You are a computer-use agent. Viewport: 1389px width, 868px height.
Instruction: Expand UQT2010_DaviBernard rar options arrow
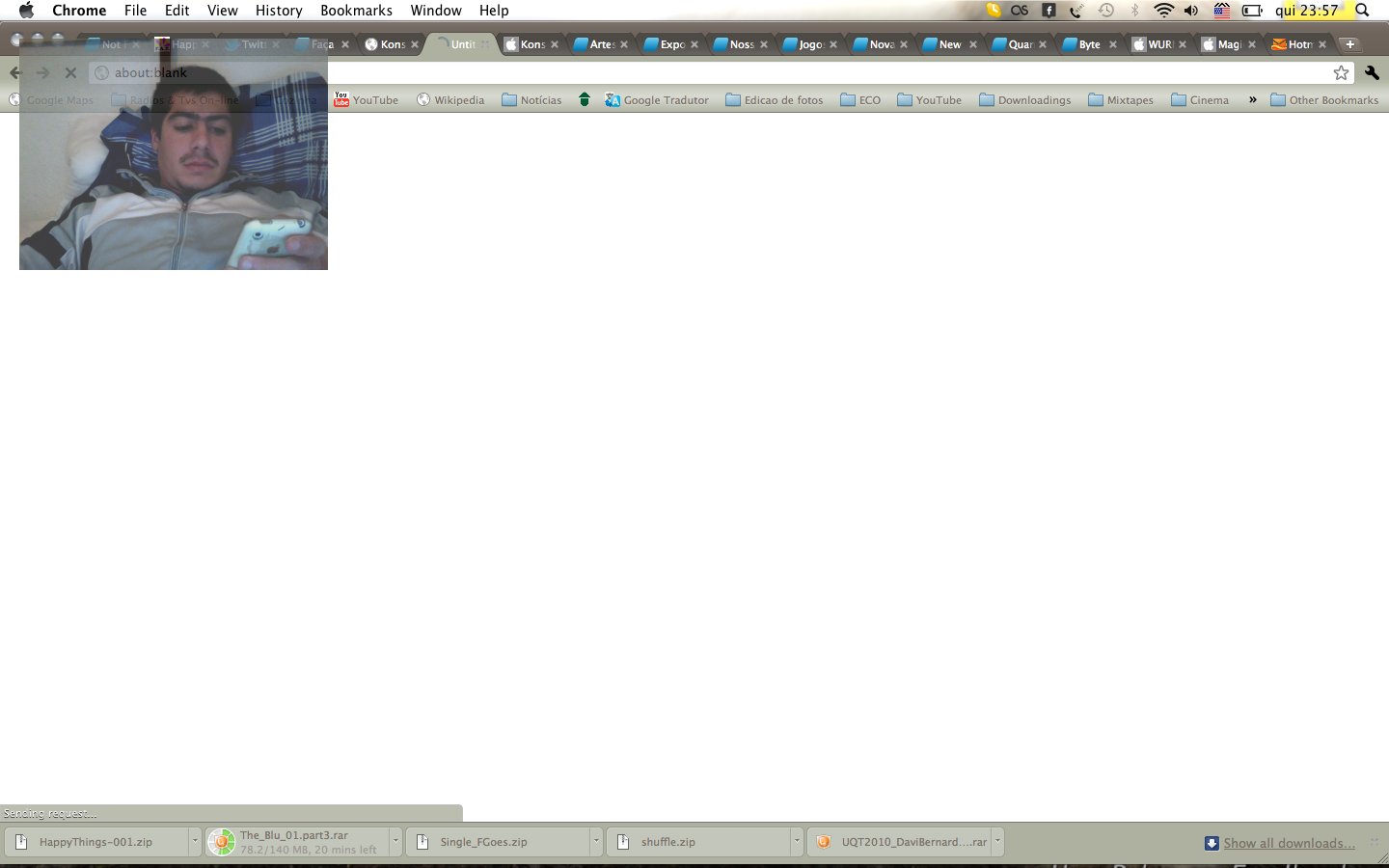pos(997,841)
